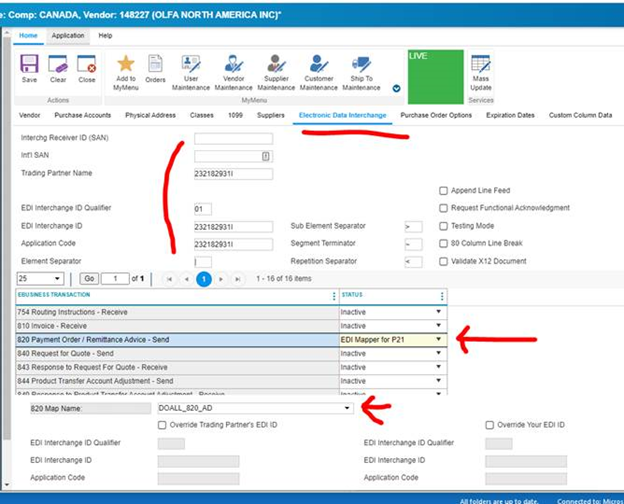Check Override Trading Partner's EDI ID
This screenshot has width=624, height=504.
pyautogui.click(x=163, y=425)
